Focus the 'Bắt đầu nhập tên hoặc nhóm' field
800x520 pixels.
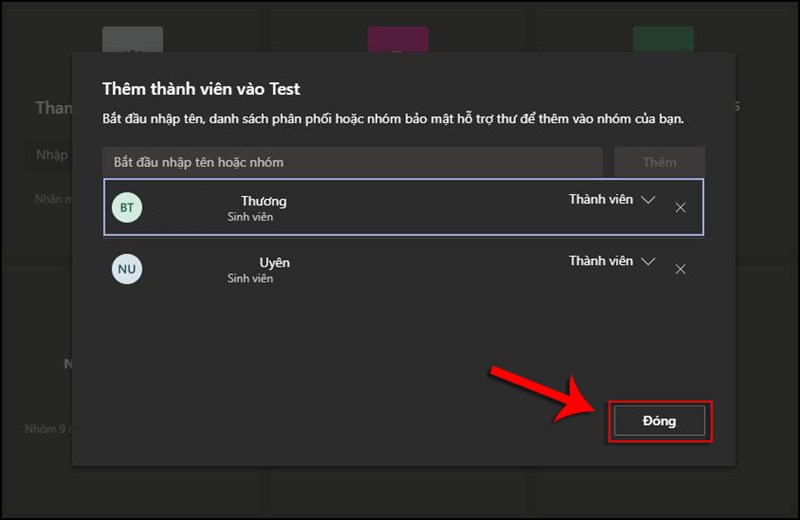click(352, 162)
